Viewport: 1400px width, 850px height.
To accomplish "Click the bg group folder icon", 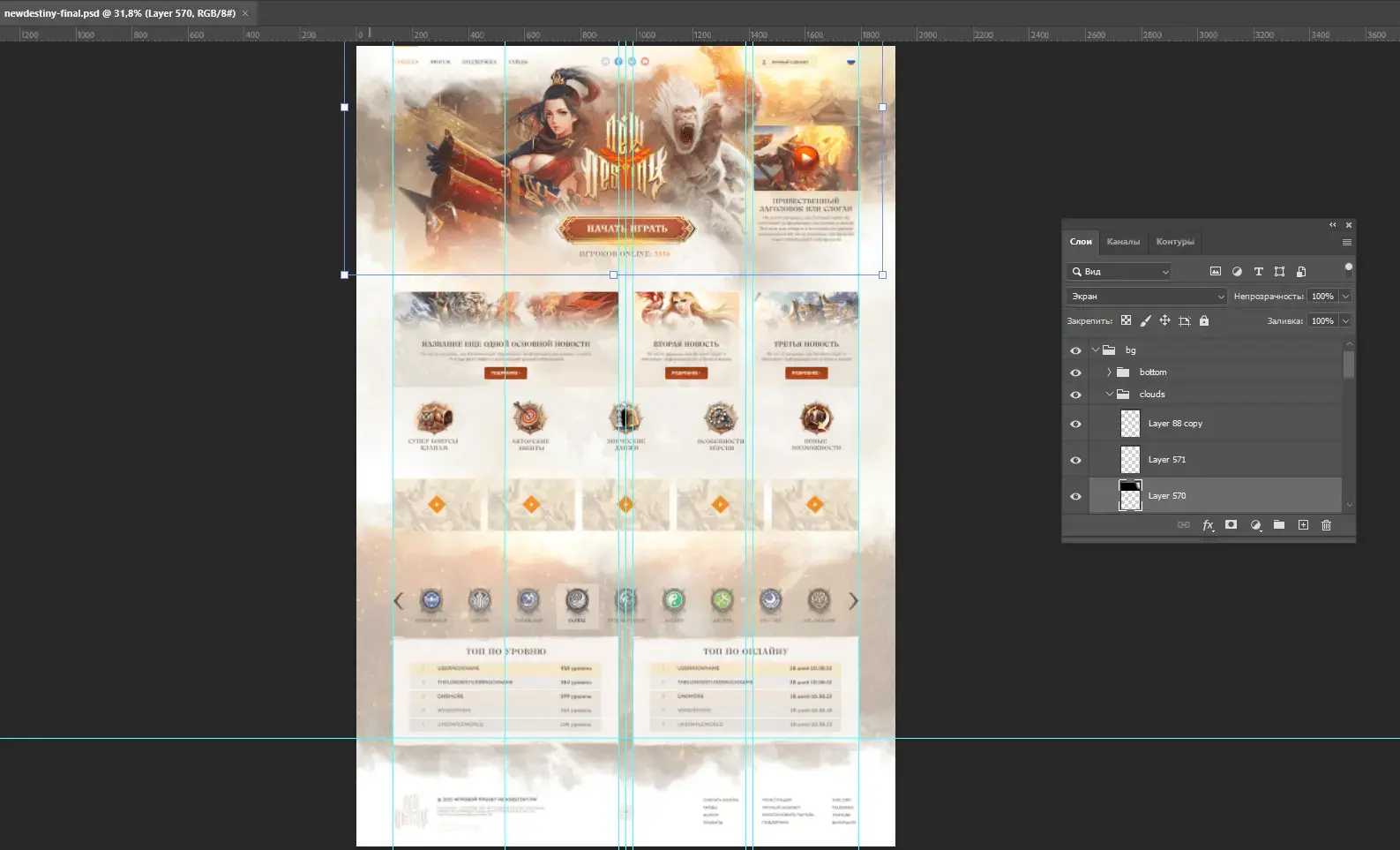I will click(x=1110, y=350).
